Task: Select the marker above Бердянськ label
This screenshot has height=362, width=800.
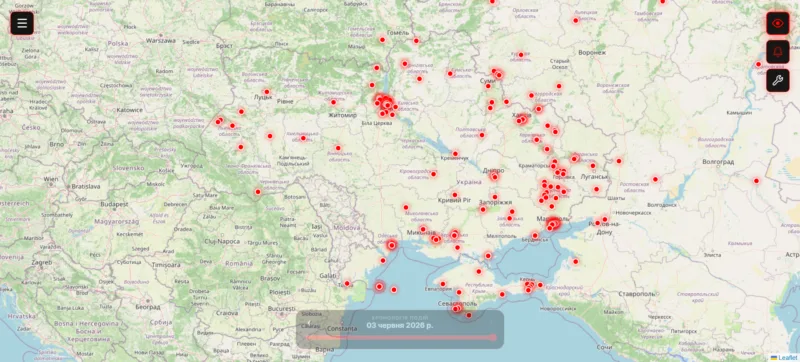Action: (535, 236)
